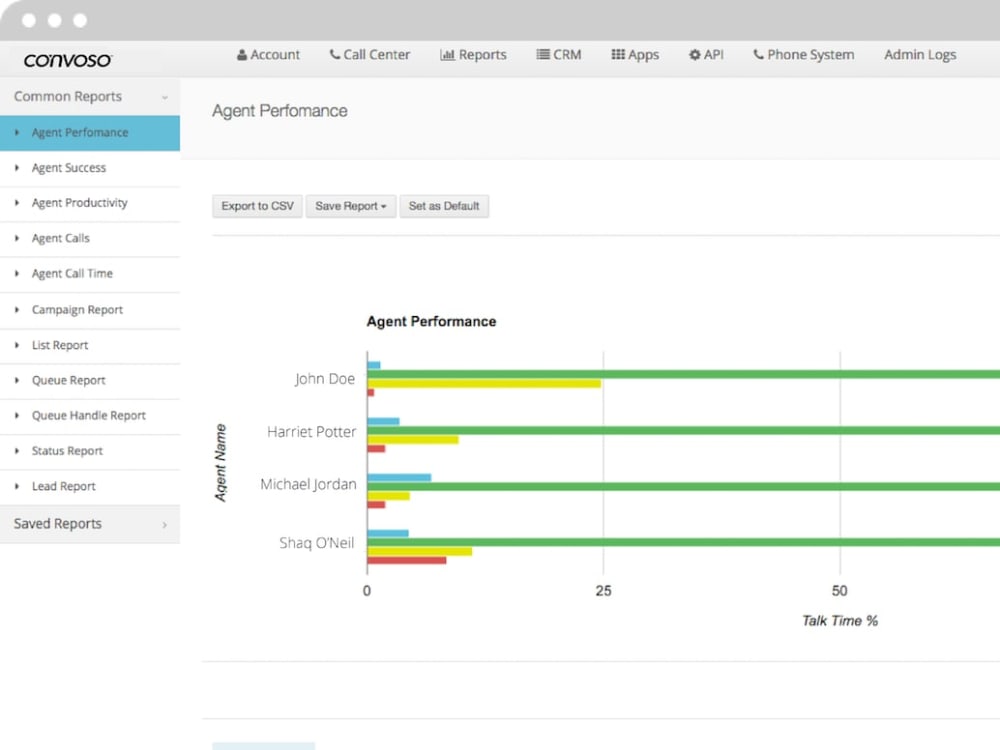Open Queue Report
Screen dimensions: 1000x750
(90, 381)
